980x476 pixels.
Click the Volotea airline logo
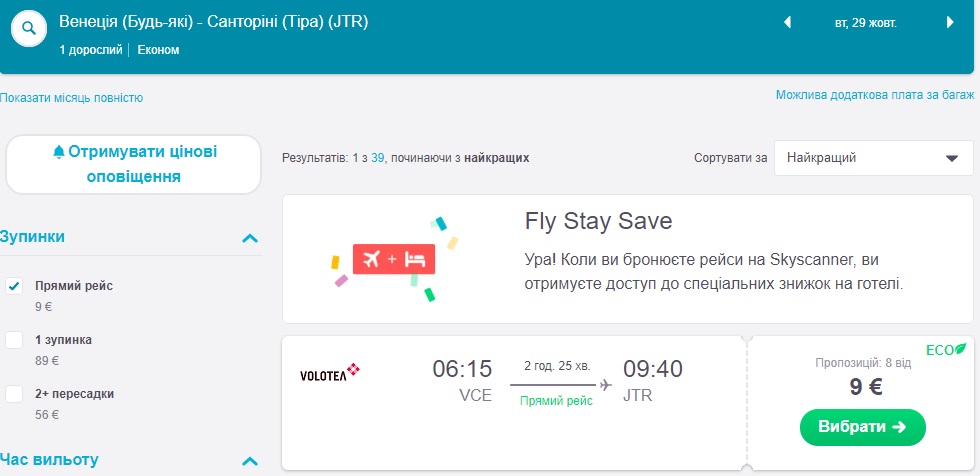329,374
